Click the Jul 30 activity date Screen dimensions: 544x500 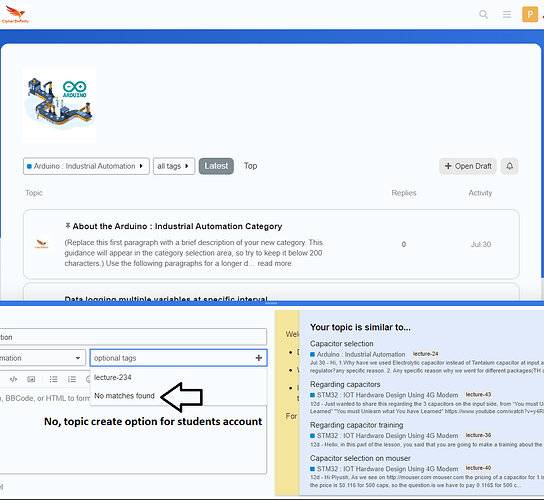coord(481,244)
